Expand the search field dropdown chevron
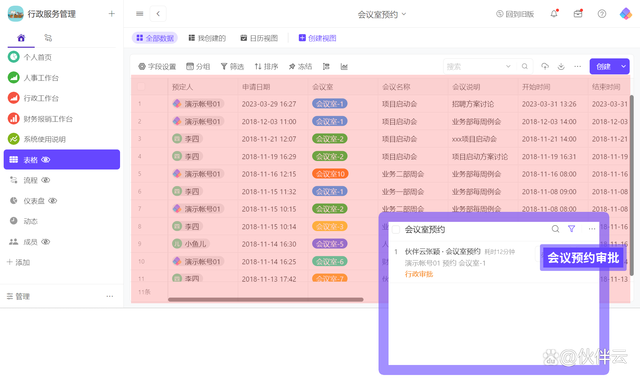640x379 pixels. click(508, 66)
